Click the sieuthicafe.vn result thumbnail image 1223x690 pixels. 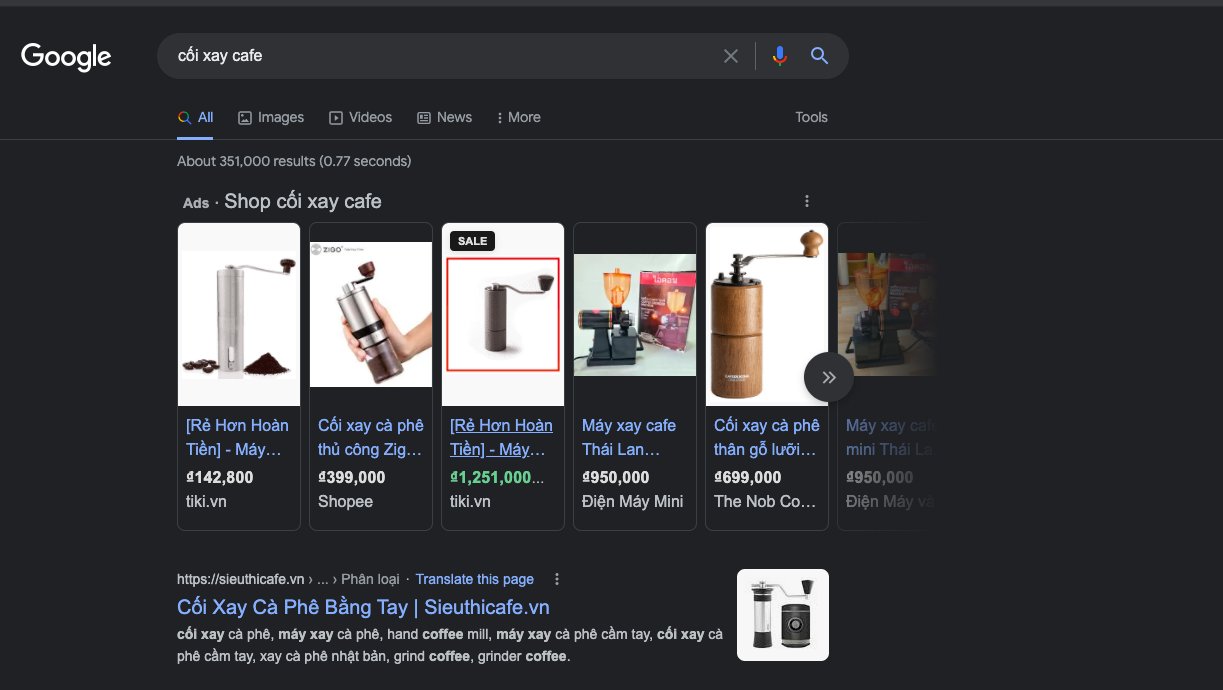pos(782,614)
